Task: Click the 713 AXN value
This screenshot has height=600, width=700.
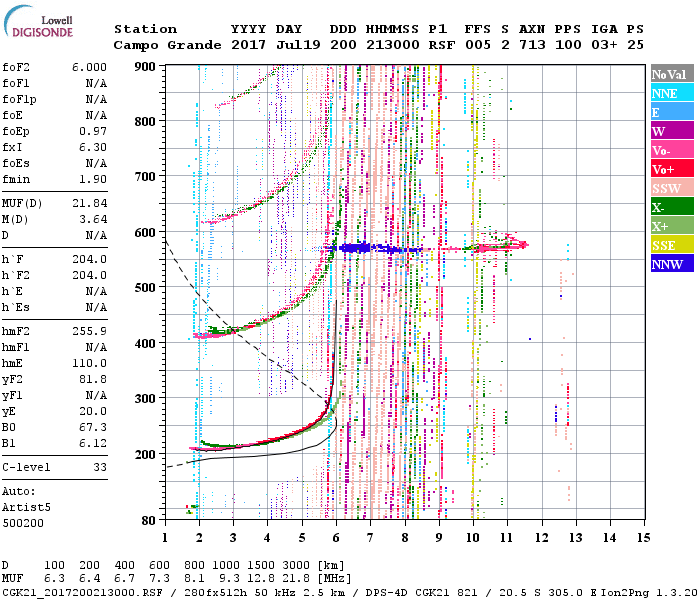Action: 532,45
